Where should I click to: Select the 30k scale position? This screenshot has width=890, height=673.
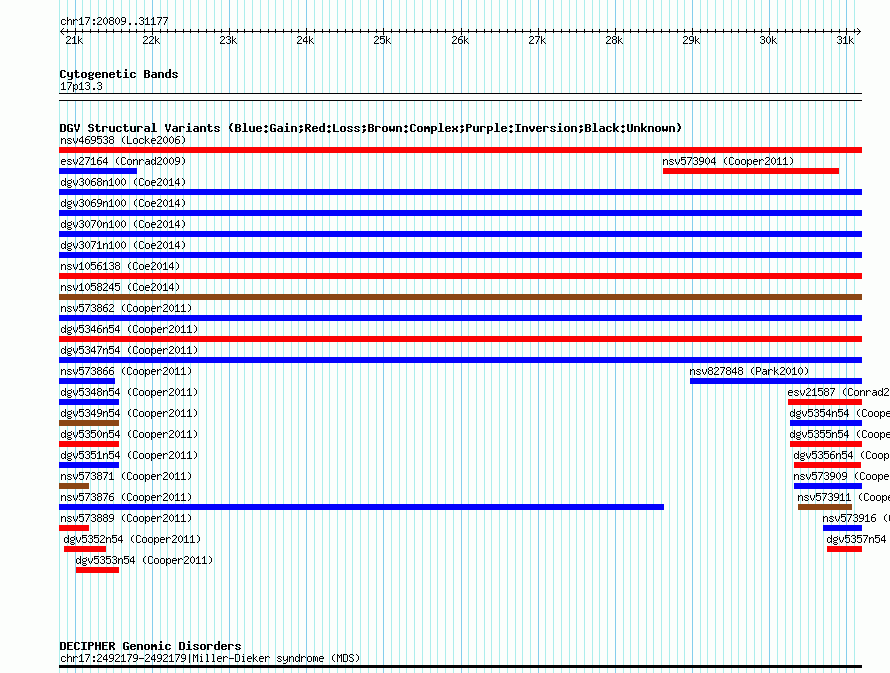769,40
